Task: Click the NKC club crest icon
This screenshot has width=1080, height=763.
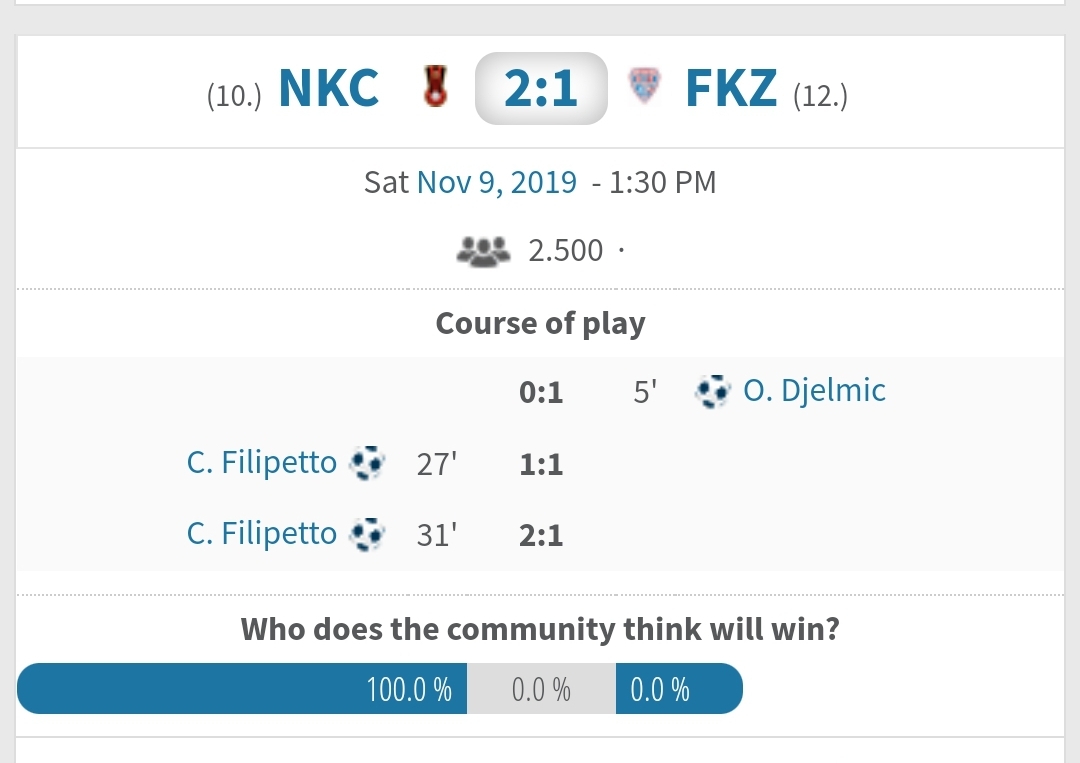Action: 435,86
